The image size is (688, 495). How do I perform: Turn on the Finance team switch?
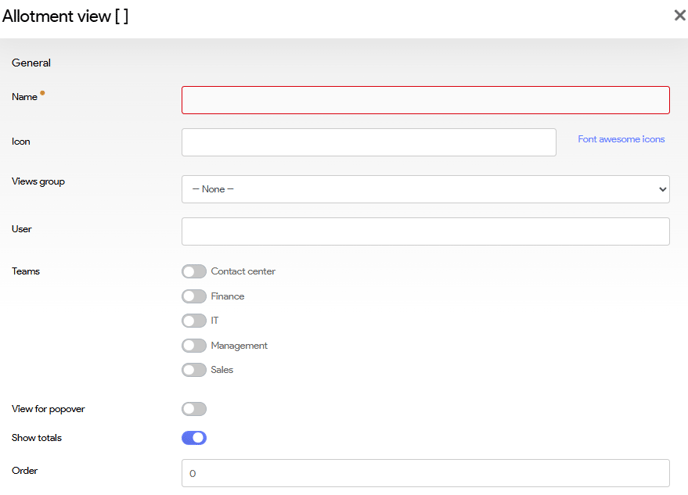coord(194,296)
